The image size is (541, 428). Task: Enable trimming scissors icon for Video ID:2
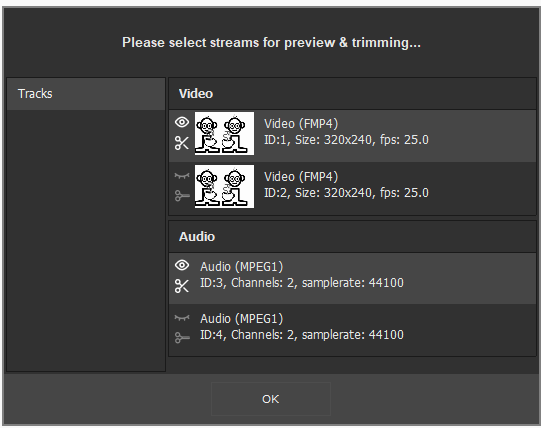(182, 196)
